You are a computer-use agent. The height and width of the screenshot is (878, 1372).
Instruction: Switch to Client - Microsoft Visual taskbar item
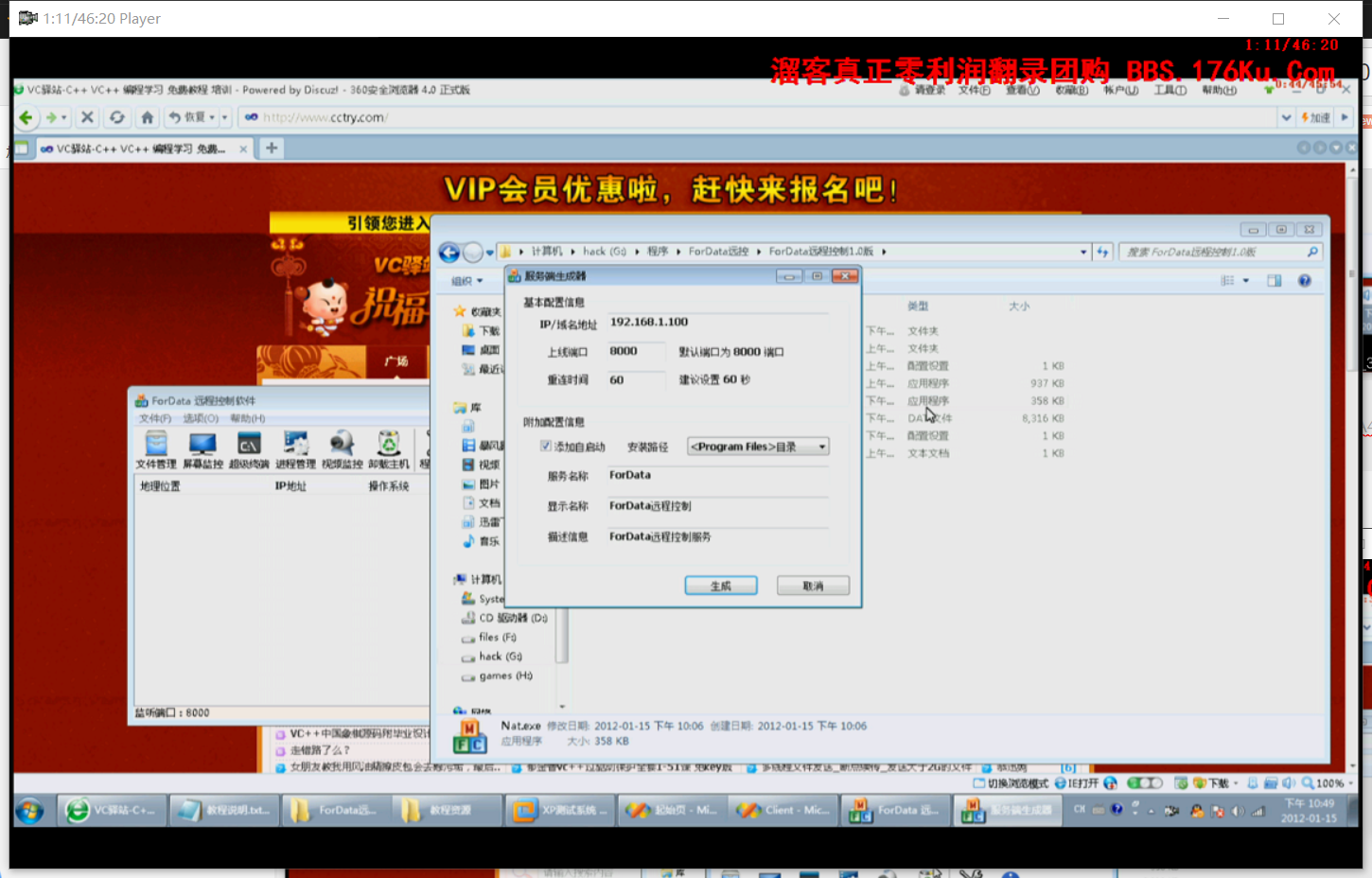click(784, 810)
